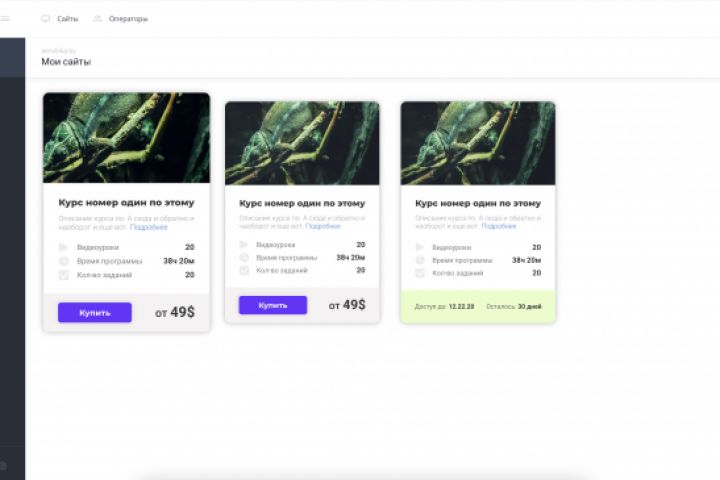Click Кол-во заданий checkbox icon on third card
Screen dimensions: 720x480
[420, 273]
